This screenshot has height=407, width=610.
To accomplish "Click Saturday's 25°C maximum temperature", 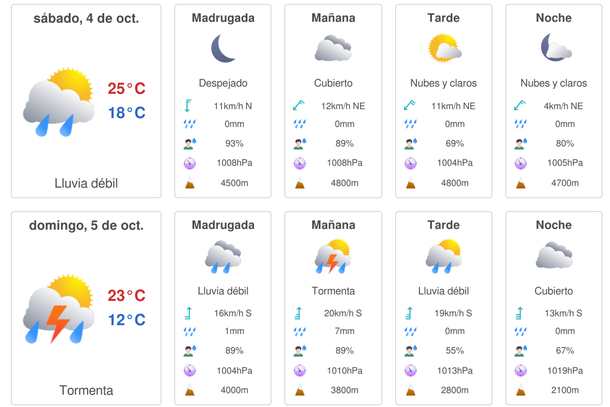I will pyautogui.click(x=127, y=89).
